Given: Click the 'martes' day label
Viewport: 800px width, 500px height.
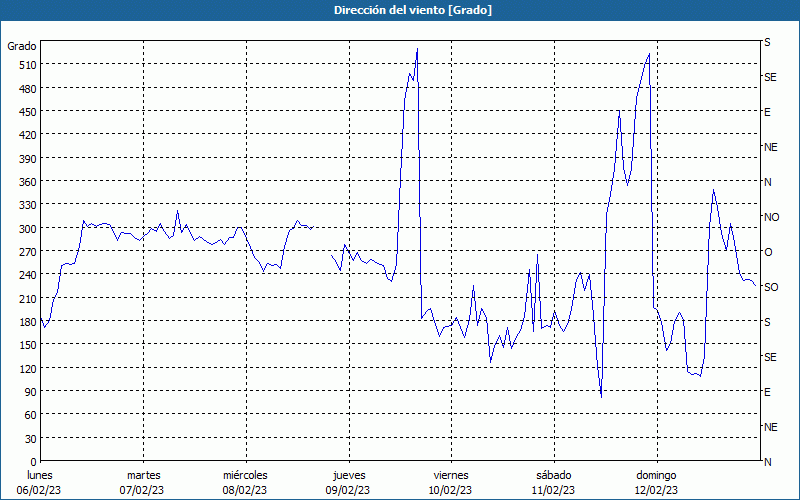Looking at the screenshot, I should pyautogui.click(x=144, y=475).
